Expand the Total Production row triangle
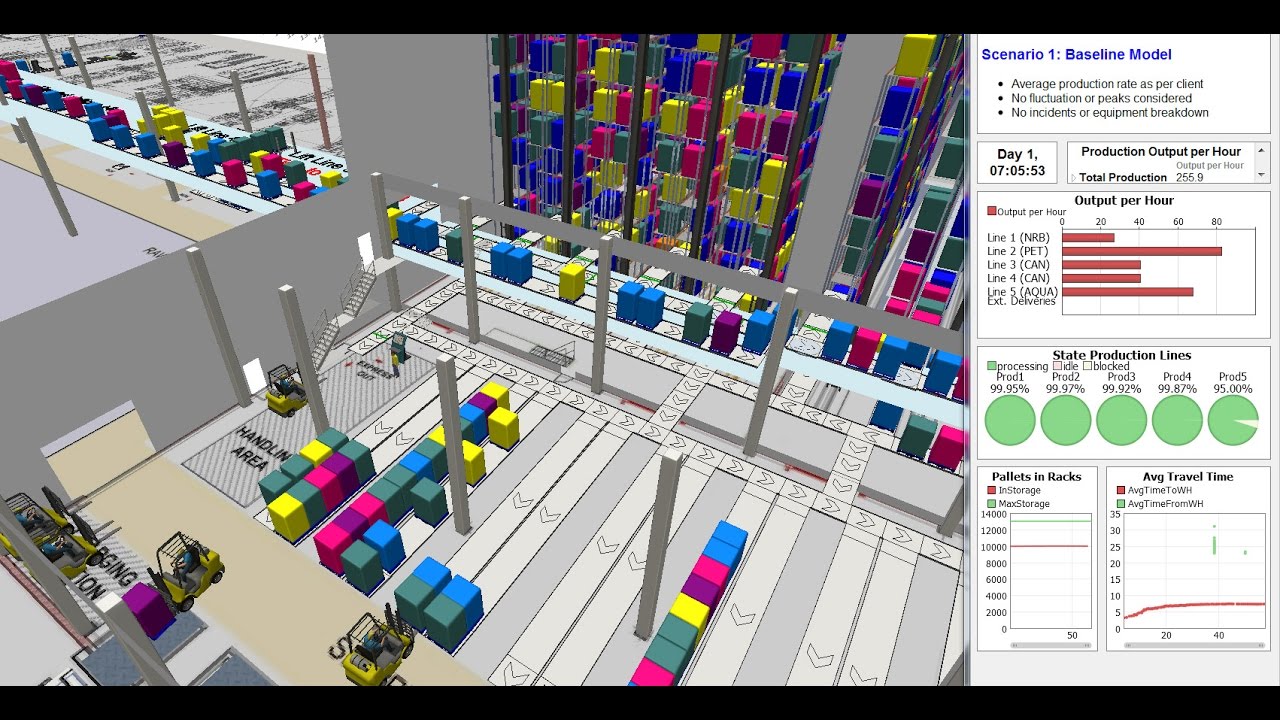 coord(1075,178)
